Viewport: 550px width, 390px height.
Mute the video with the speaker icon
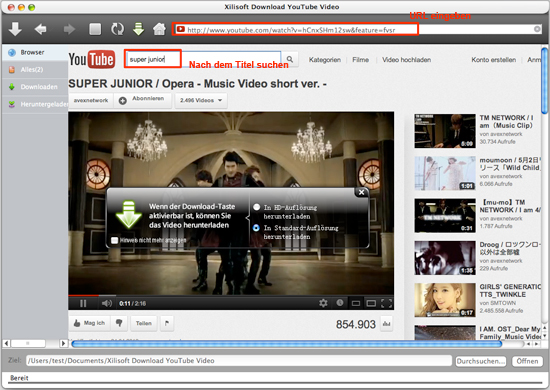[107, 303]
